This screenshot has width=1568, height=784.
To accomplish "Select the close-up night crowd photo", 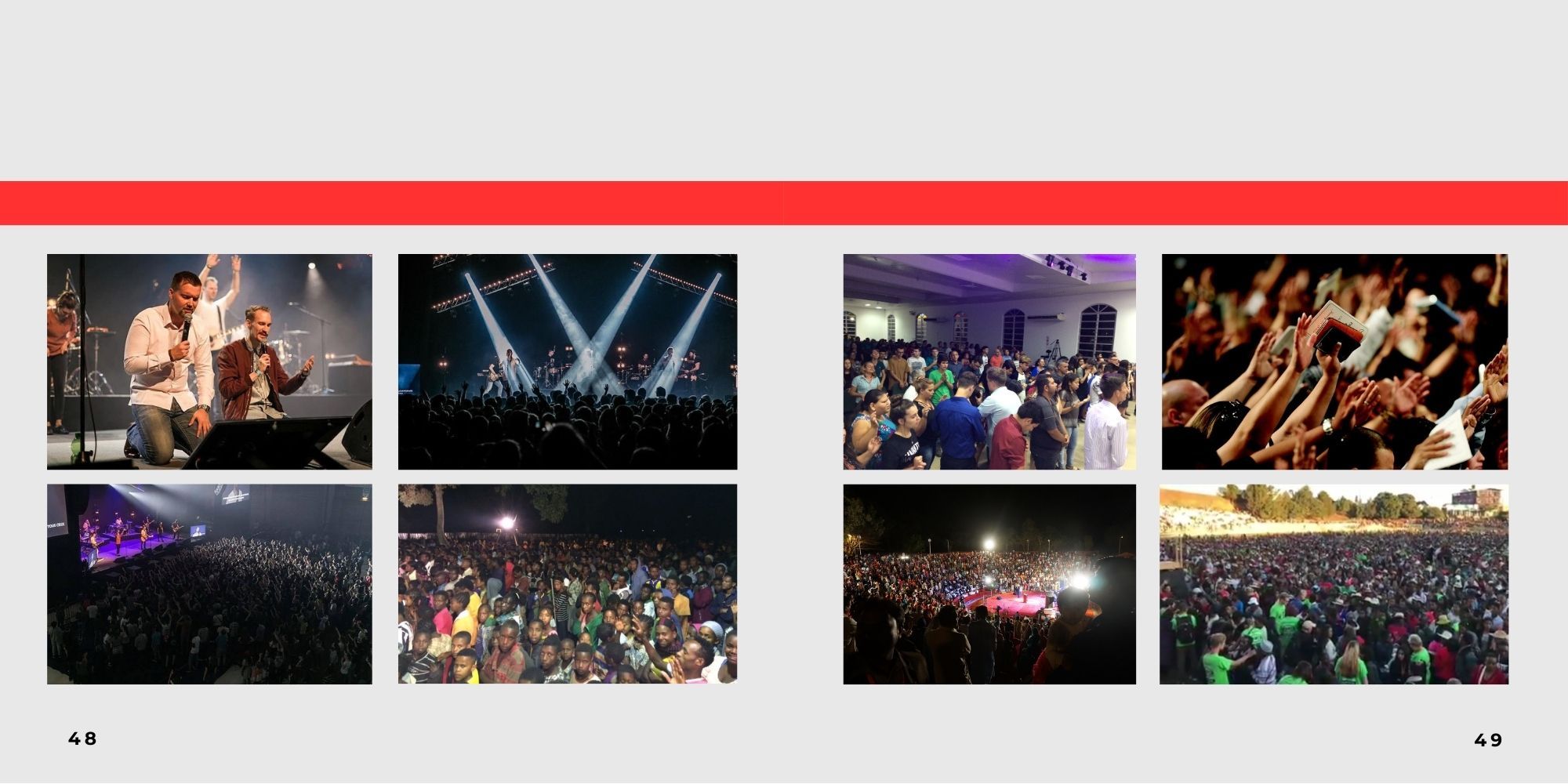I will (x=568, y=584).
